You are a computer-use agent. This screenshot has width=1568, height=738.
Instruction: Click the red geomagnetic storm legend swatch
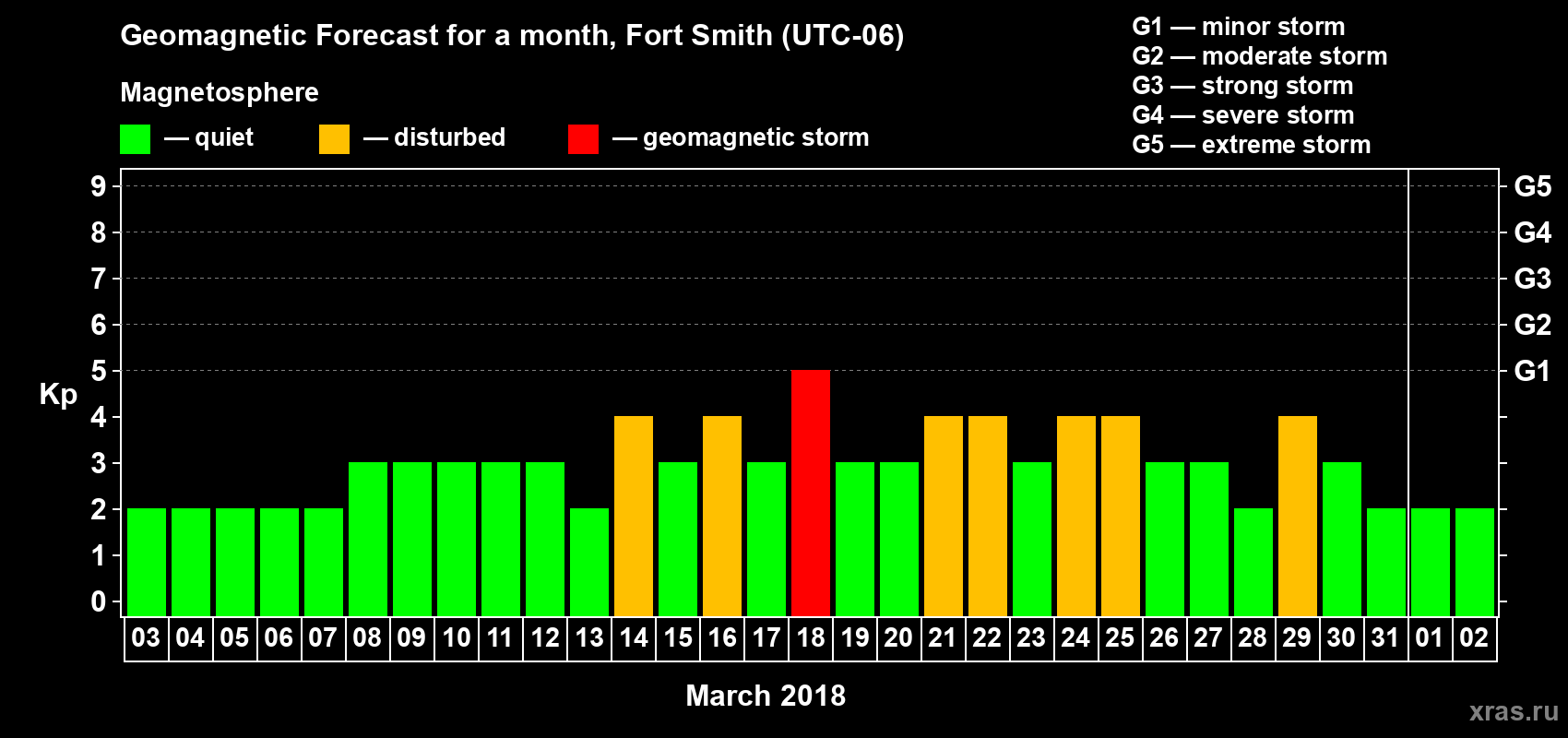tap(583, 139)
